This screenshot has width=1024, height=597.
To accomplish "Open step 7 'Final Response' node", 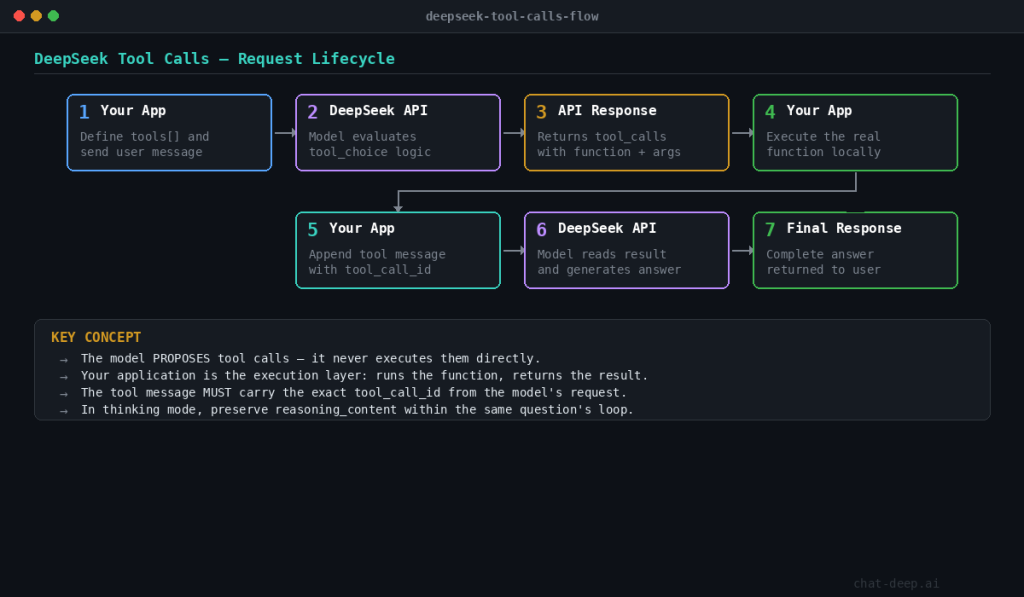I will [x=855, y=250].
